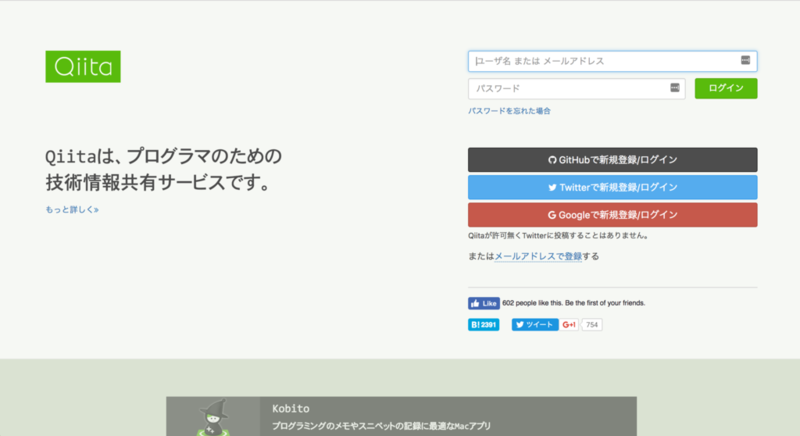This screenshot has width=800, height=436.
Task: Sign in with the GitHub button
Action: [612, 160]
